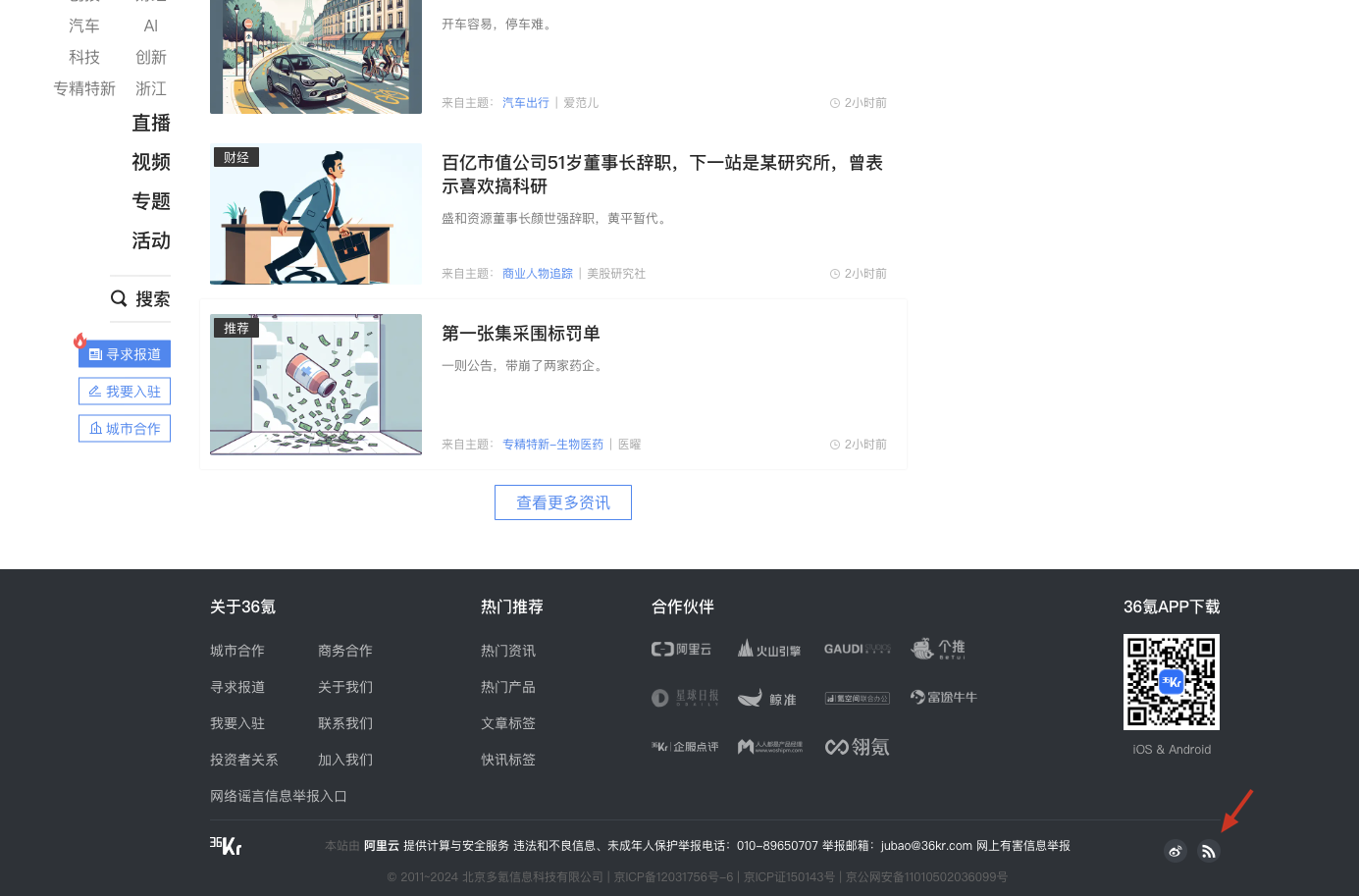This screenshot has height=896, width=1359.
Task: Open the 爱范儿 author link
Action: click(581, 103)
